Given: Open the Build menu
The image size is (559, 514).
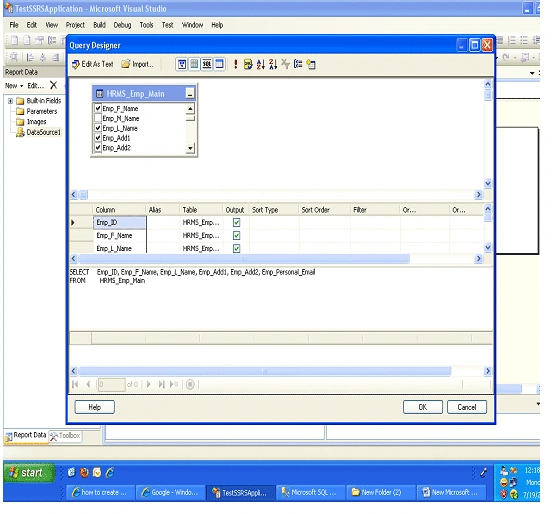Looking at the screenshot, I should [x=99, y=25].
